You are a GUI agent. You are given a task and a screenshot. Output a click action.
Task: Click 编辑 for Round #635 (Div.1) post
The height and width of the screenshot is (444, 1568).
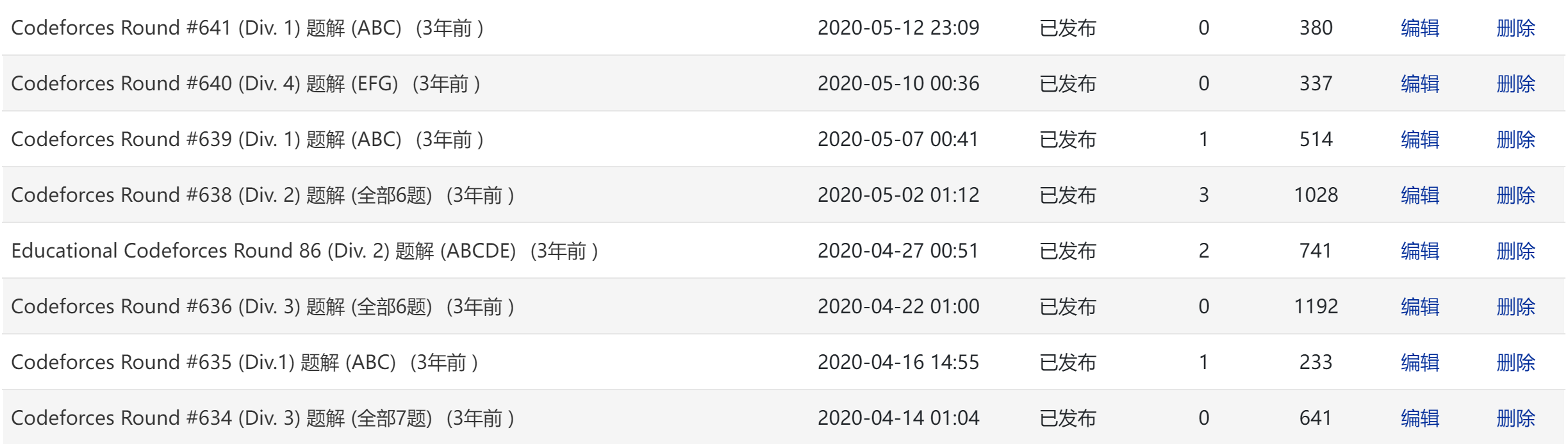click(x=1419, y=363)
